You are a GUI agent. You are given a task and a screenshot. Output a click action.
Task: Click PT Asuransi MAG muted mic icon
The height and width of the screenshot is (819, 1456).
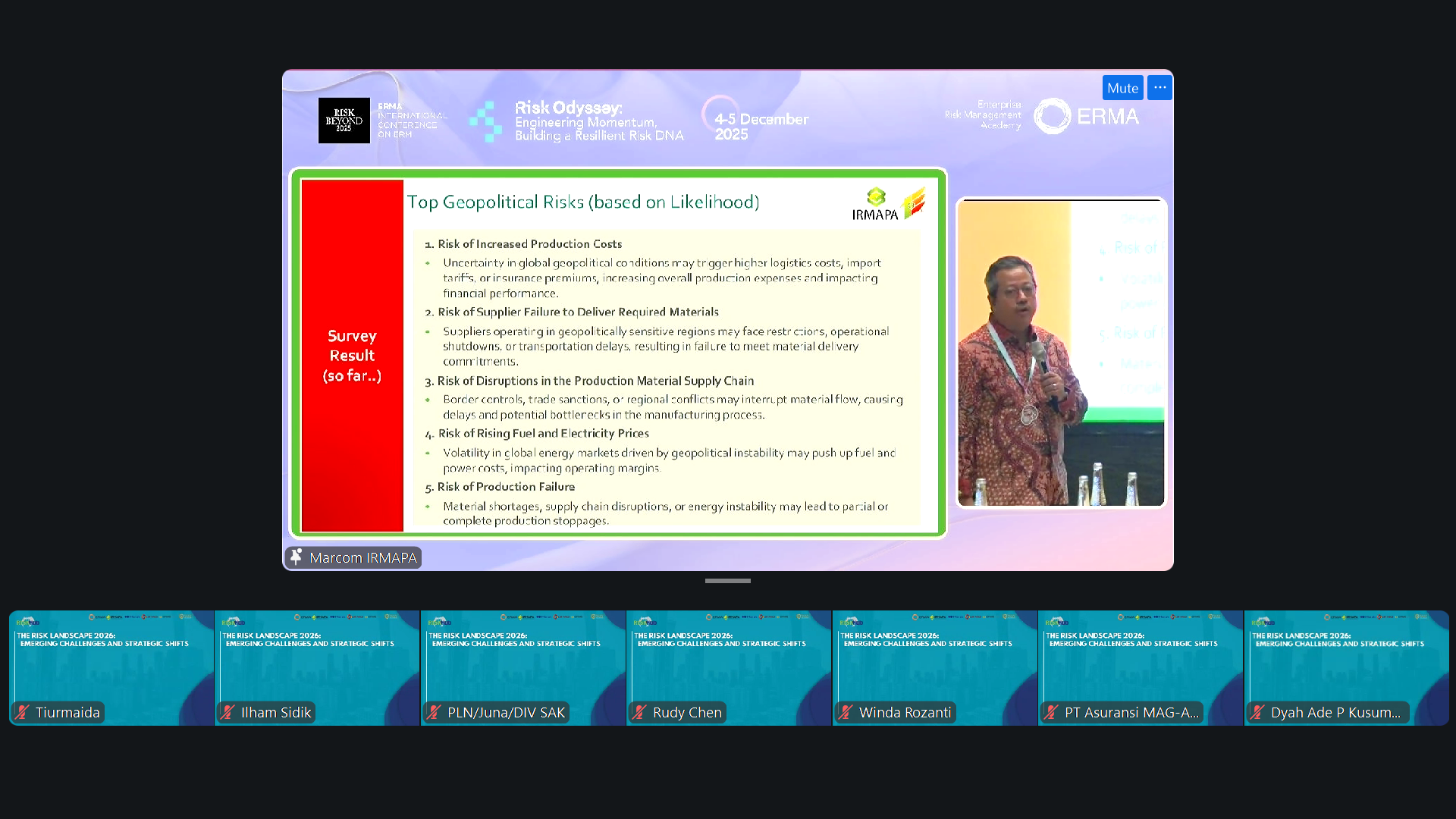(1051, 712)
